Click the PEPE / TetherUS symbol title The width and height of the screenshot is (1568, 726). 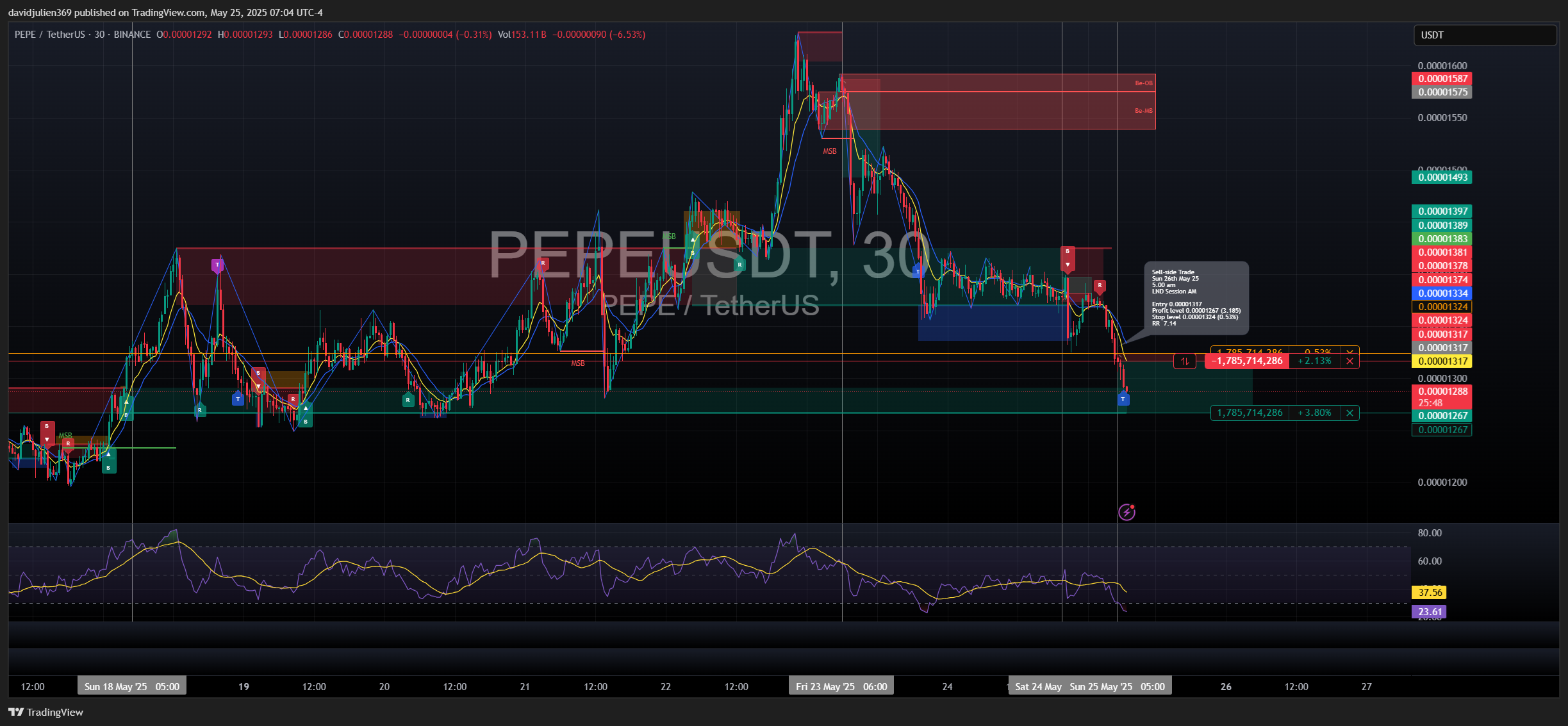tap(51, 35)
